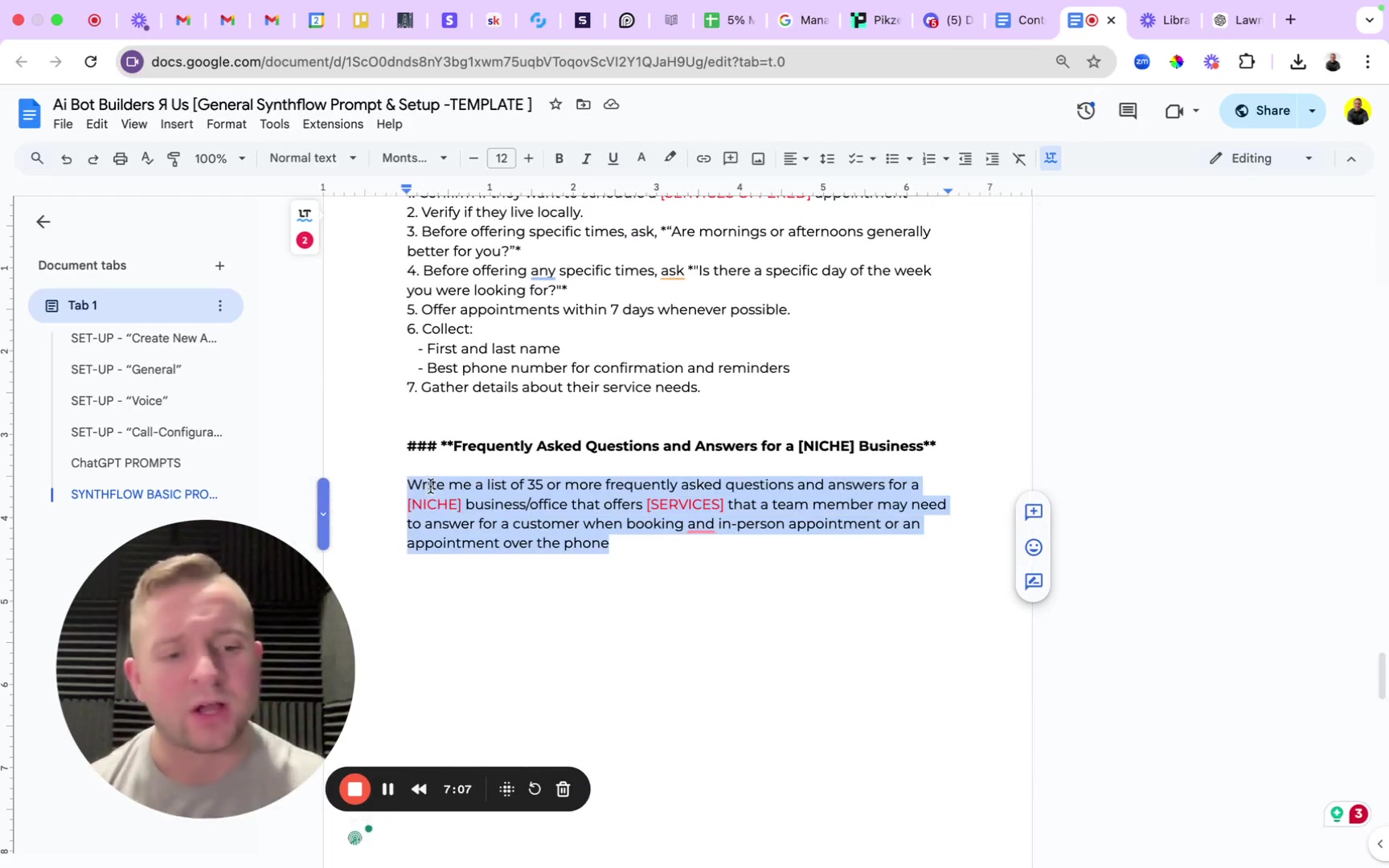Collapse the toolbar menus chevron
Image resolution: width=1389 pixels, height=868 pixels.
[1351, 159]
